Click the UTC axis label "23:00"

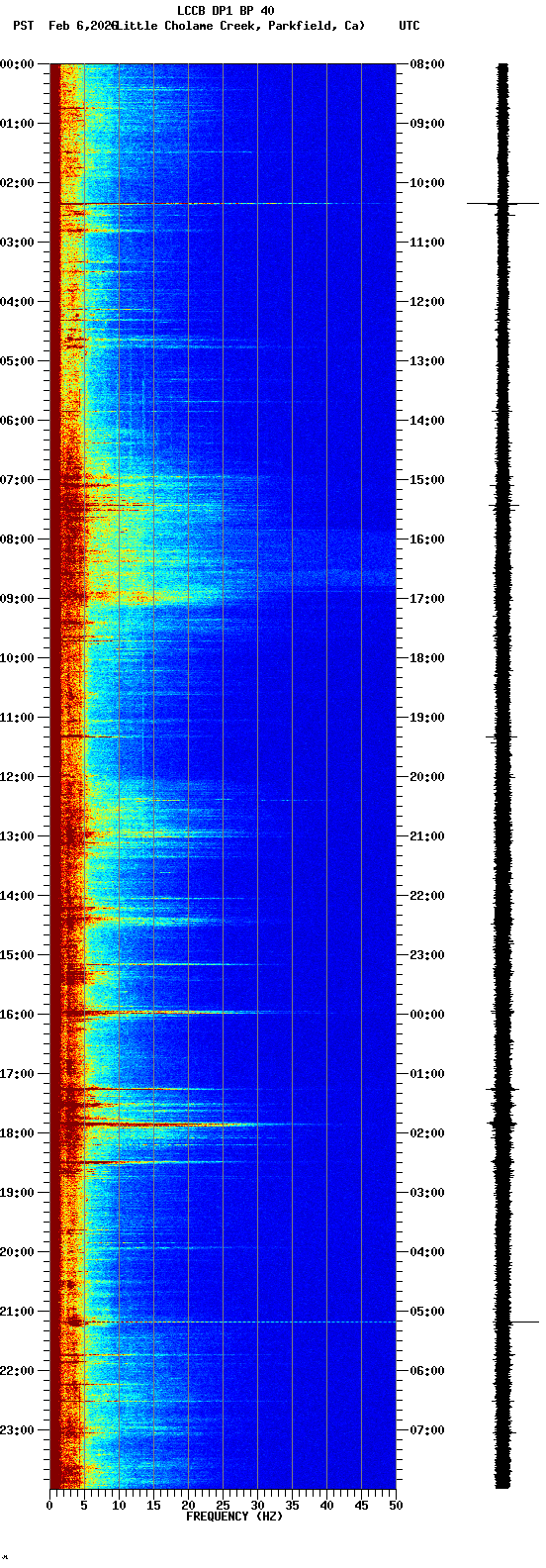[x=427, y=955]
